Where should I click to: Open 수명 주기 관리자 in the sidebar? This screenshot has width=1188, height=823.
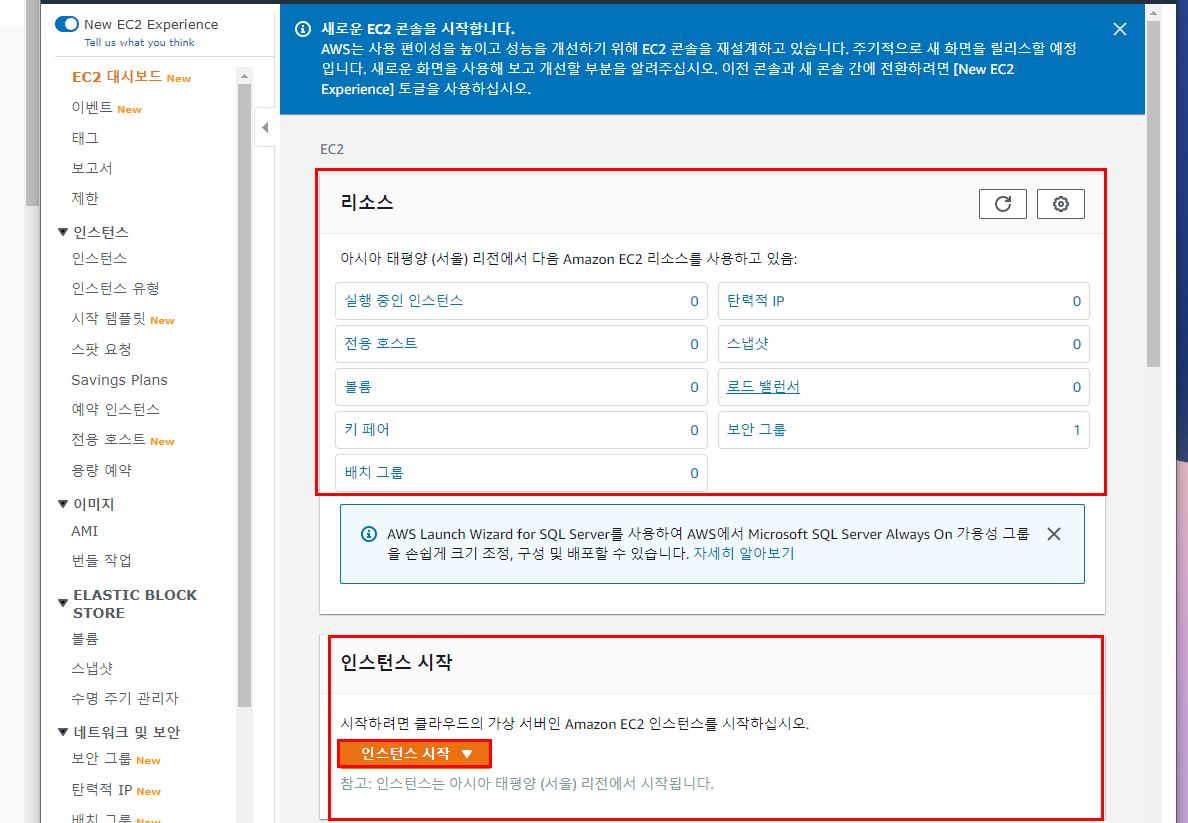(125, 699)
